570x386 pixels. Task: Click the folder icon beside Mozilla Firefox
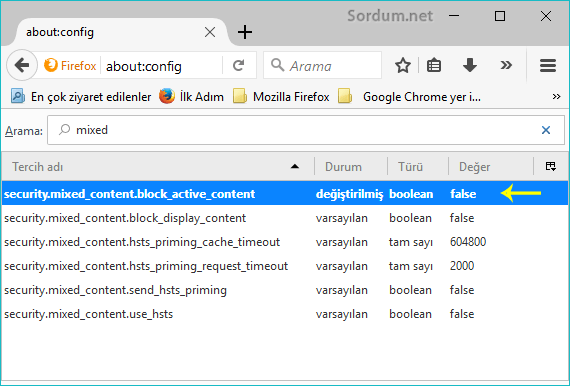(240, 97)
